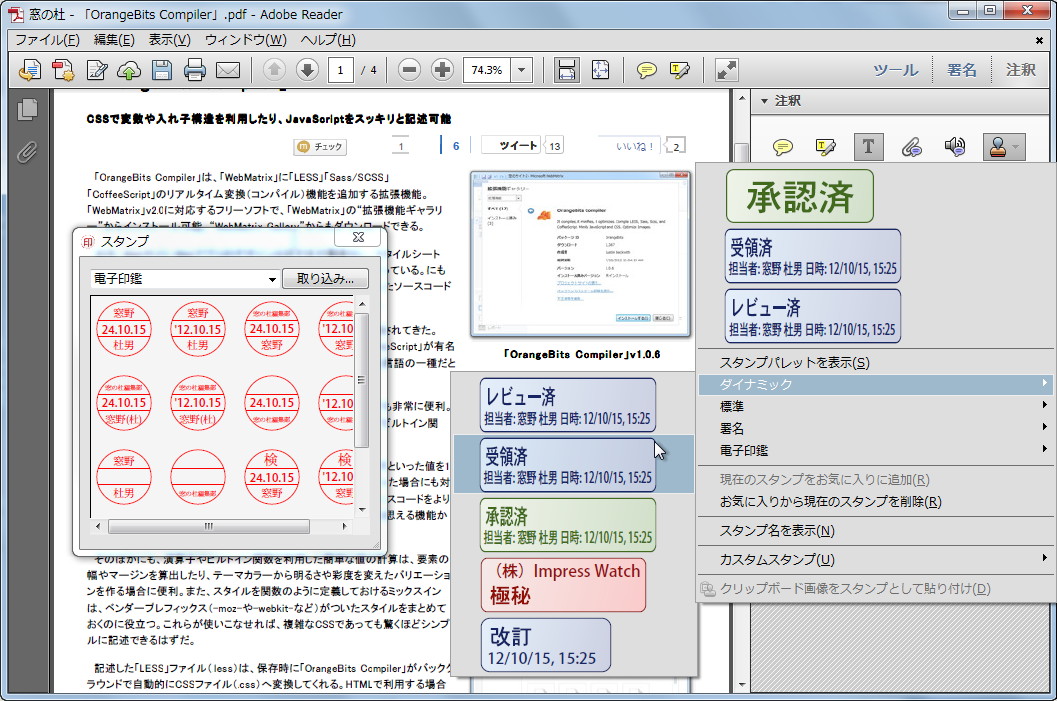Add a sticky note from toolbar
The image size is (1057, 701).
click(x=646, y=69)
